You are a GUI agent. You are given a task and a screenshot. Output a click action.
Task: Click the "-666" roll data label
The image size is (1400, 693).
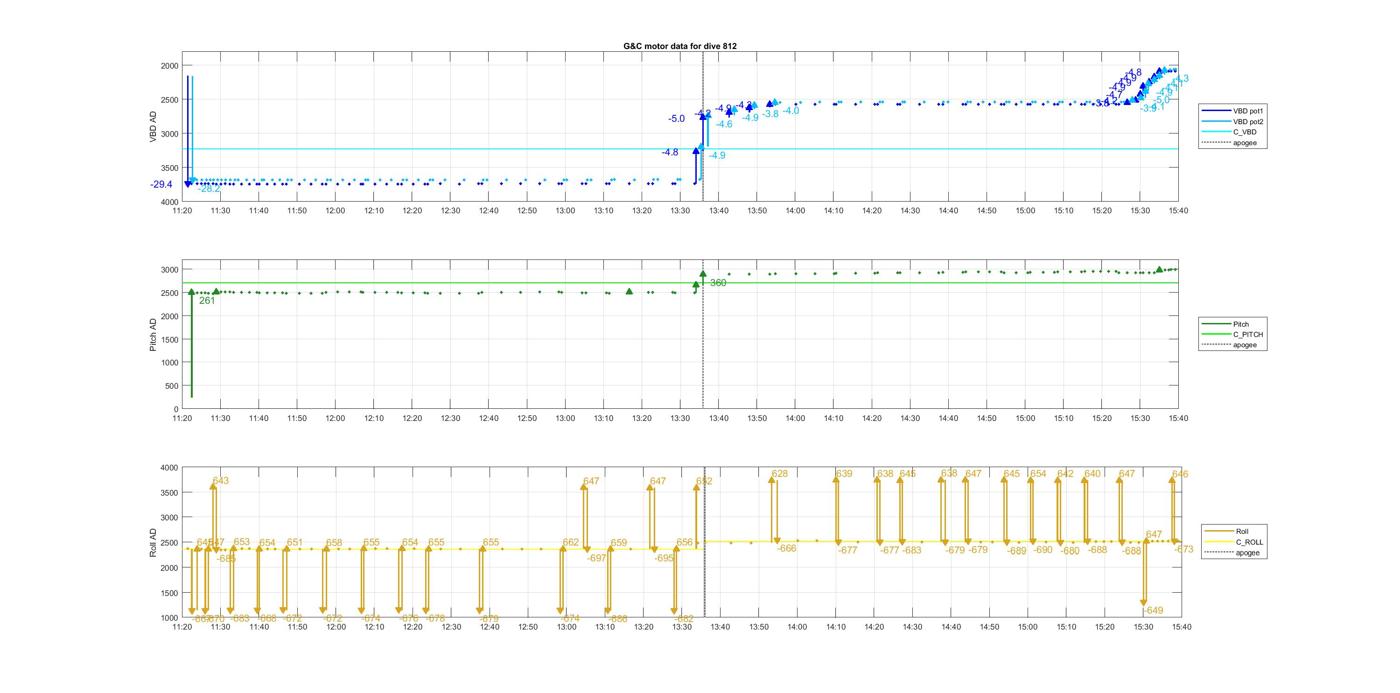coord(787,548)
